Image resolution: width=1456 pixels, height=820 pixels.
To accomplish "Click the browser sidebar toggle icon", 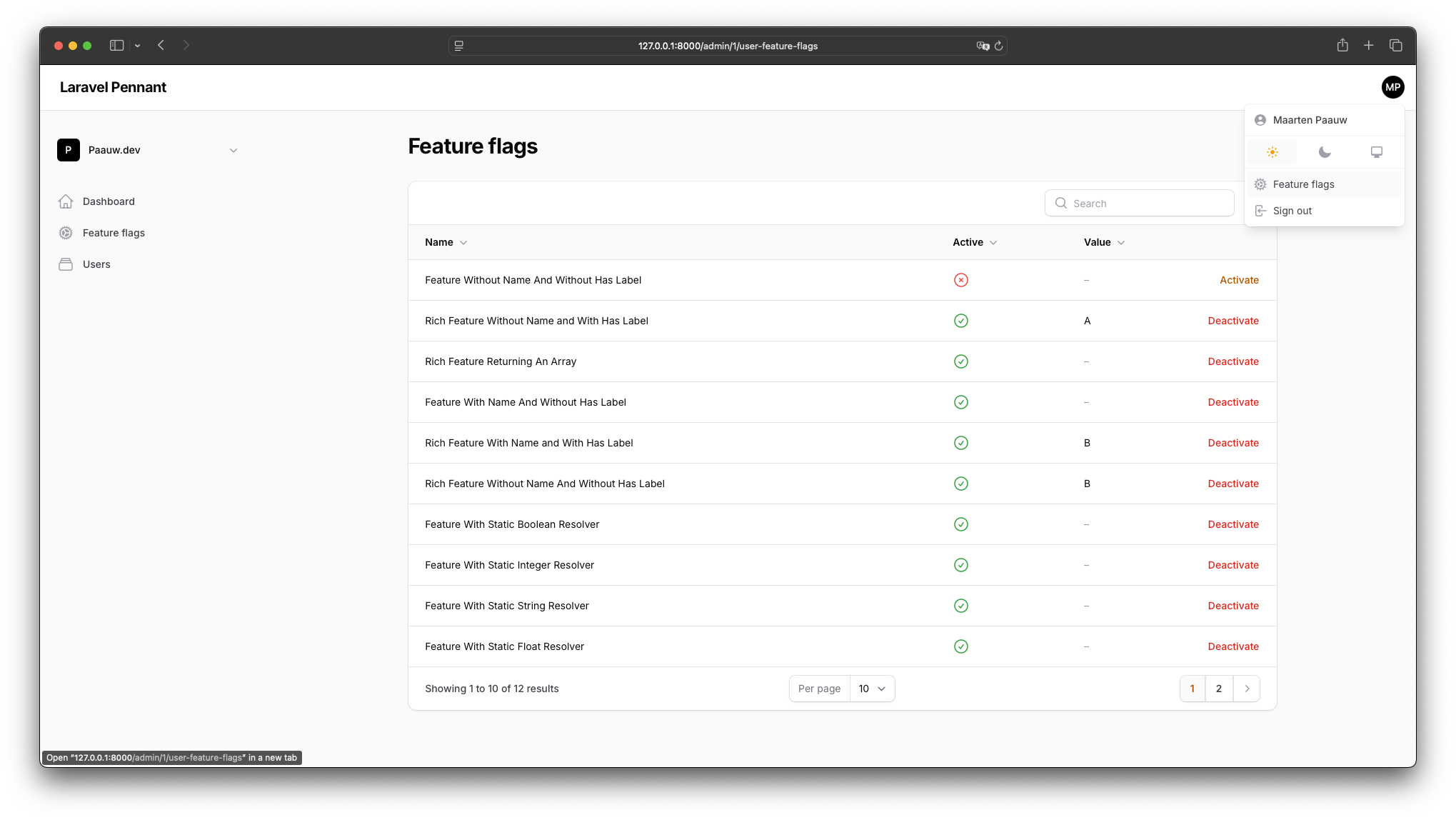I will pos(117,45).
